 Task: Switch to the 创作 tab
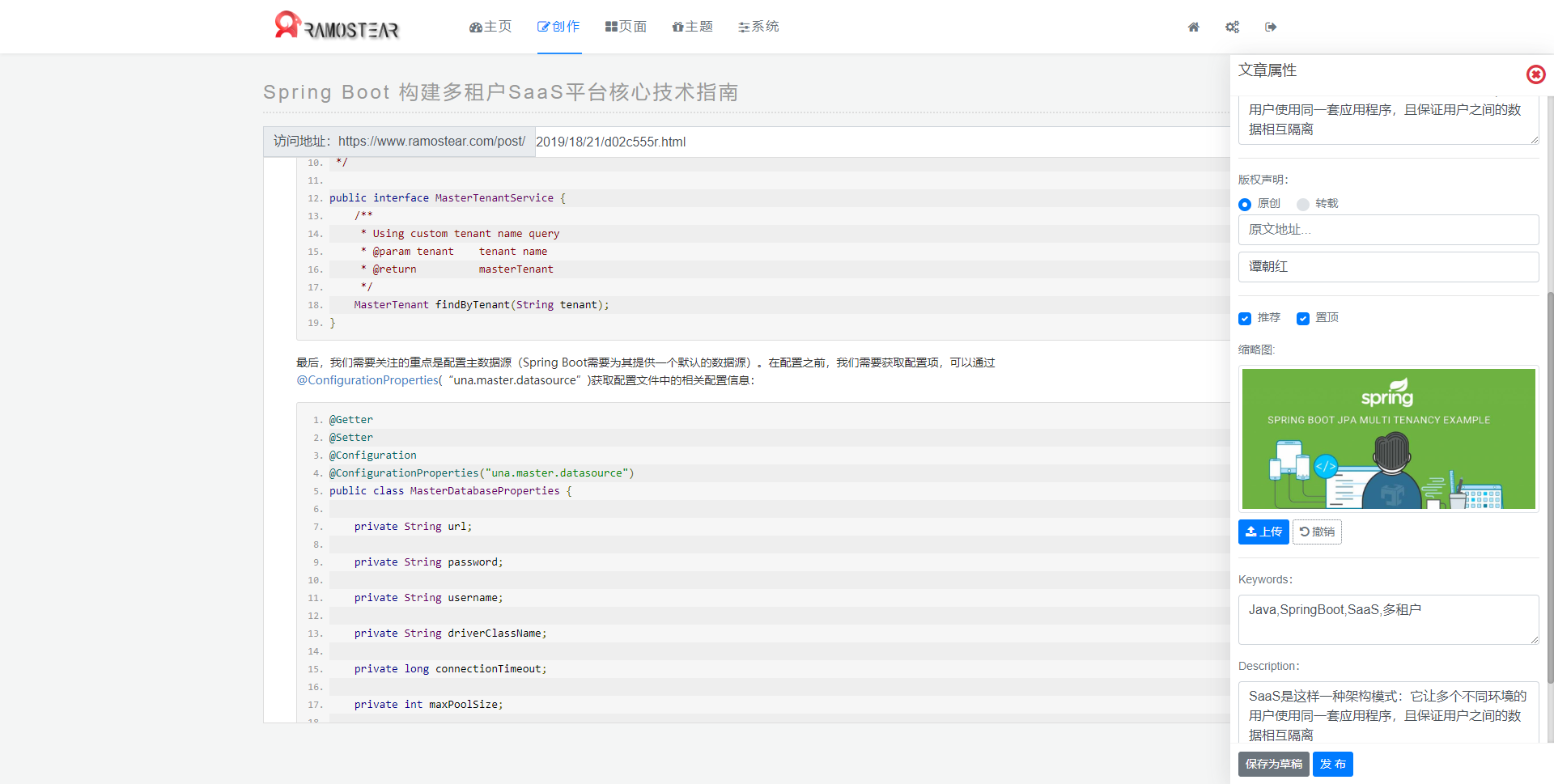[558, 27]
